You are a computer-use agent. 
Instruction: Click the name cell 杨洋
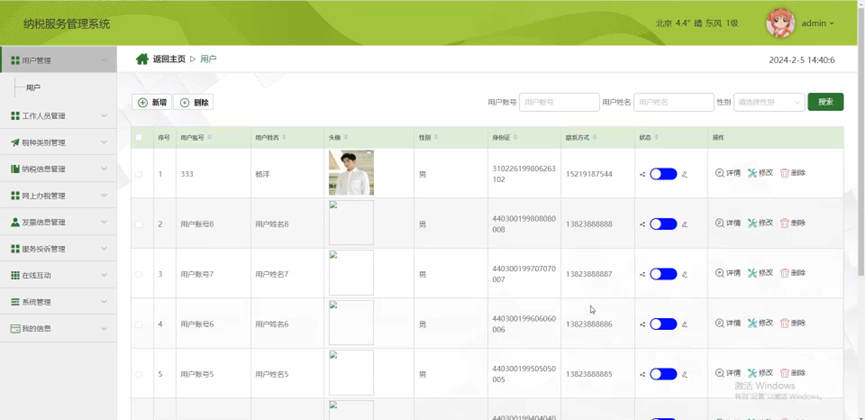point(263,174)
